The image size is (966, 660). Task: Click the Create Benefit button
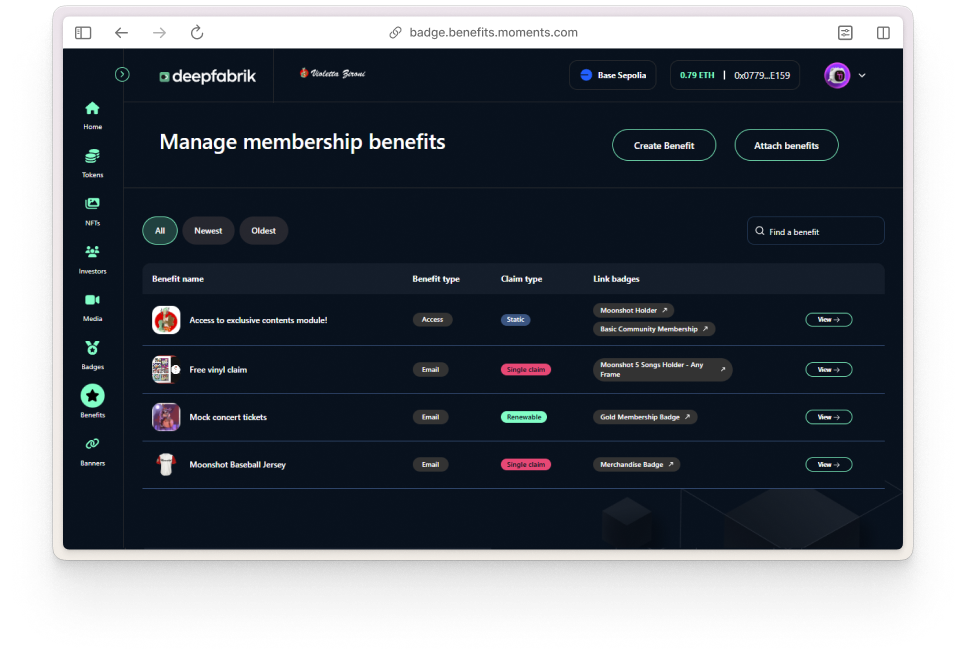point(664,145)
